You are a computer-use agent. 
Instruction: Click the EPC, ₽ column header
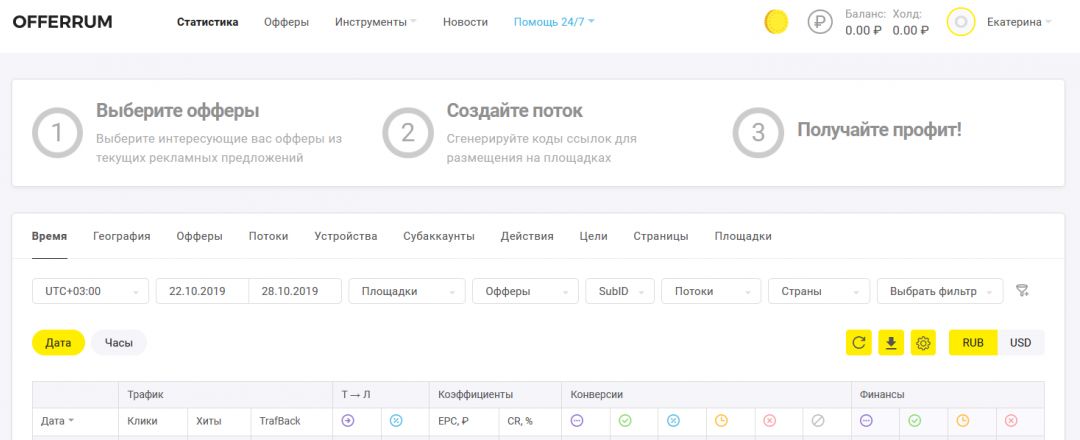[x=453, y=421]
